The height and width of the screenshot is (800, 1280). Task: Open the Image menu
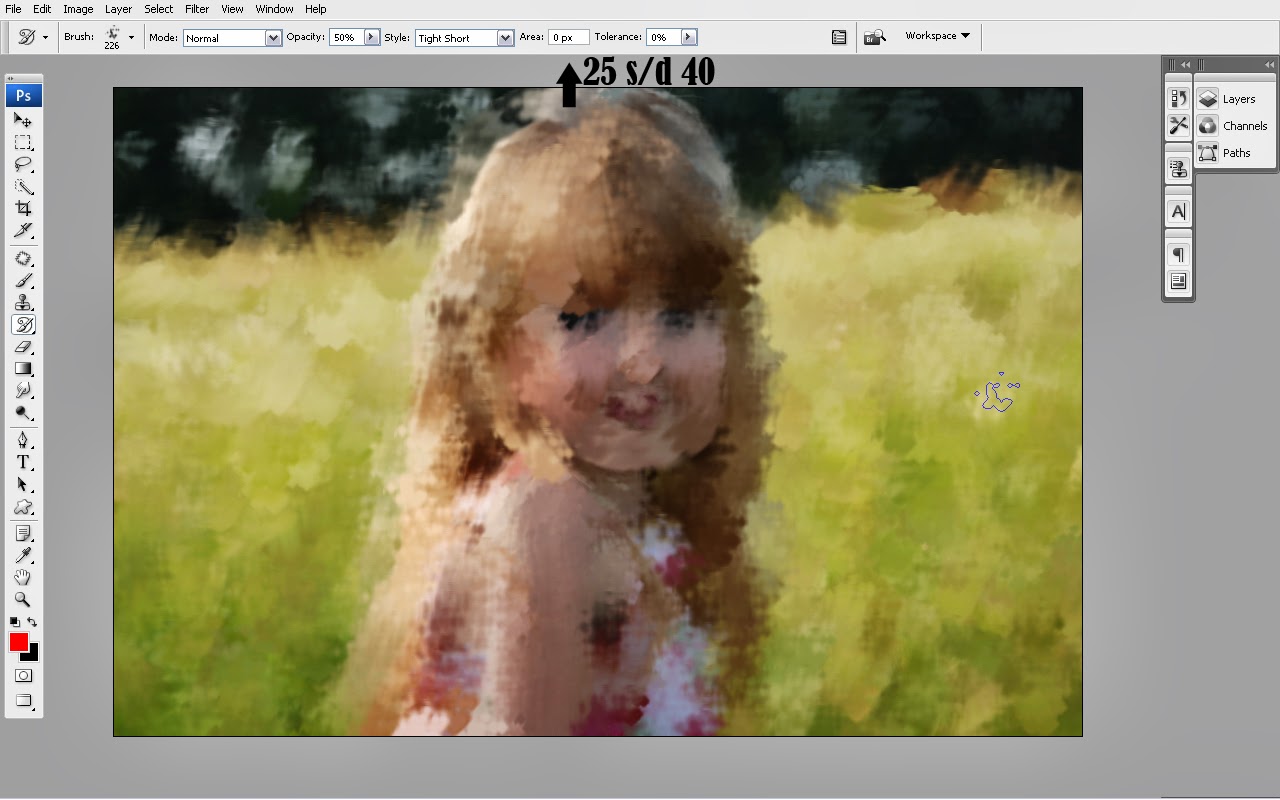point(78,9)
